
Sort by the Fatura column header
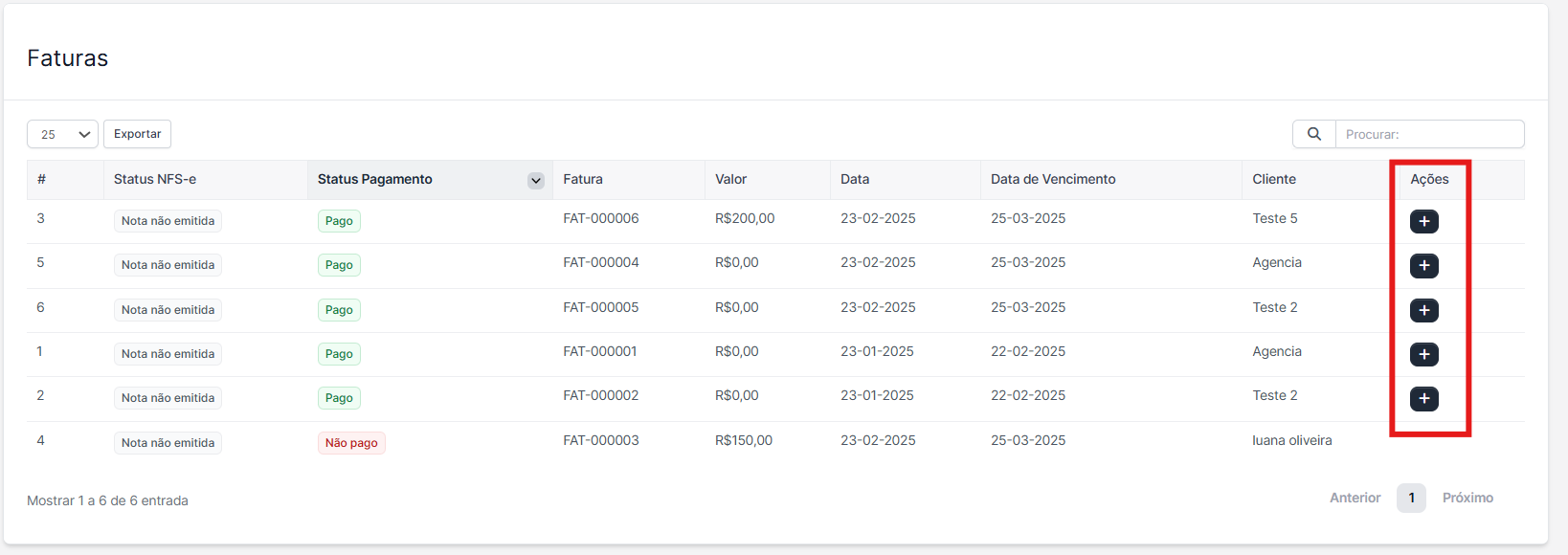point(583,179)
